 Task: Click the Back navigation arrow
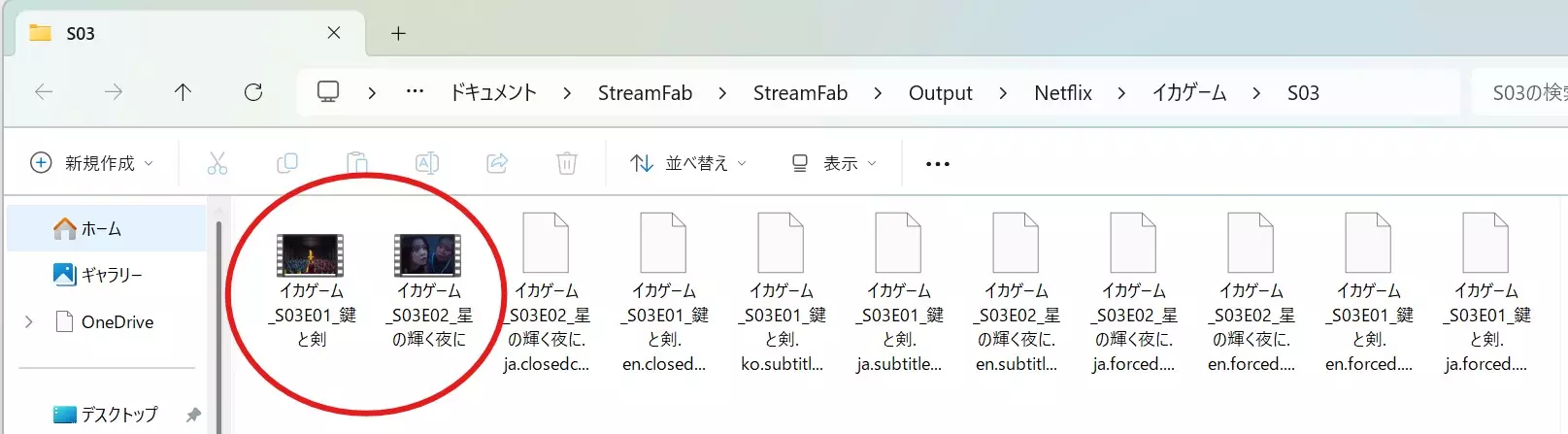point(44,92)
